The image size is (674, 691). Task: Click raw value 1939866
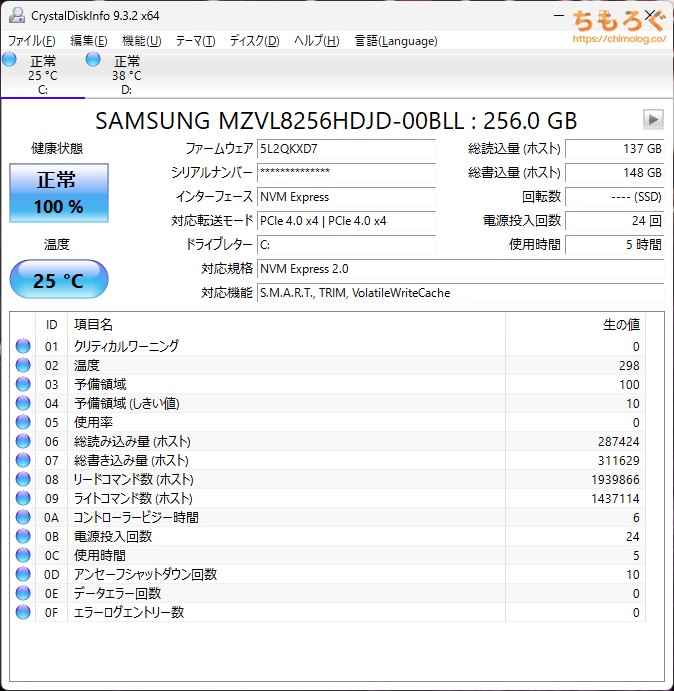[x=615, y=479]
